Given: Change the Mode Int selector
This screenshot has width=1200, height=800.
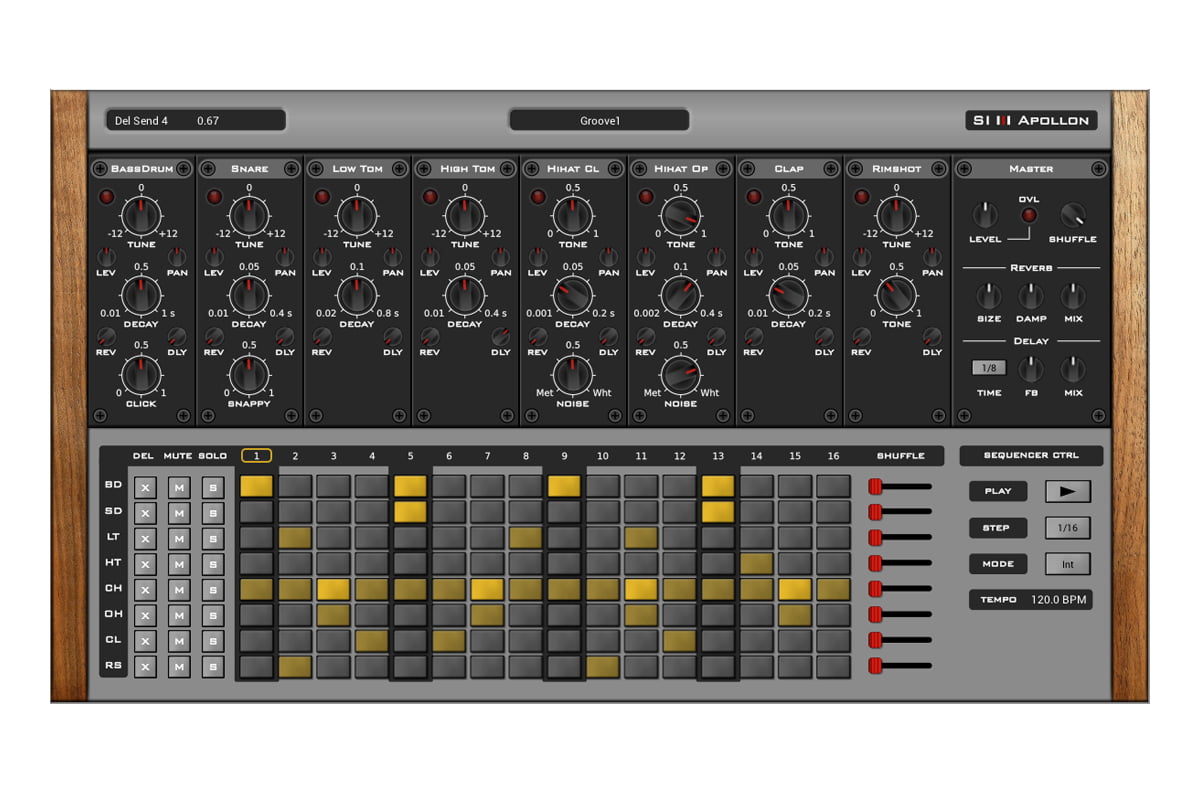Looking at the screenshot, I should pos(1068,564).
